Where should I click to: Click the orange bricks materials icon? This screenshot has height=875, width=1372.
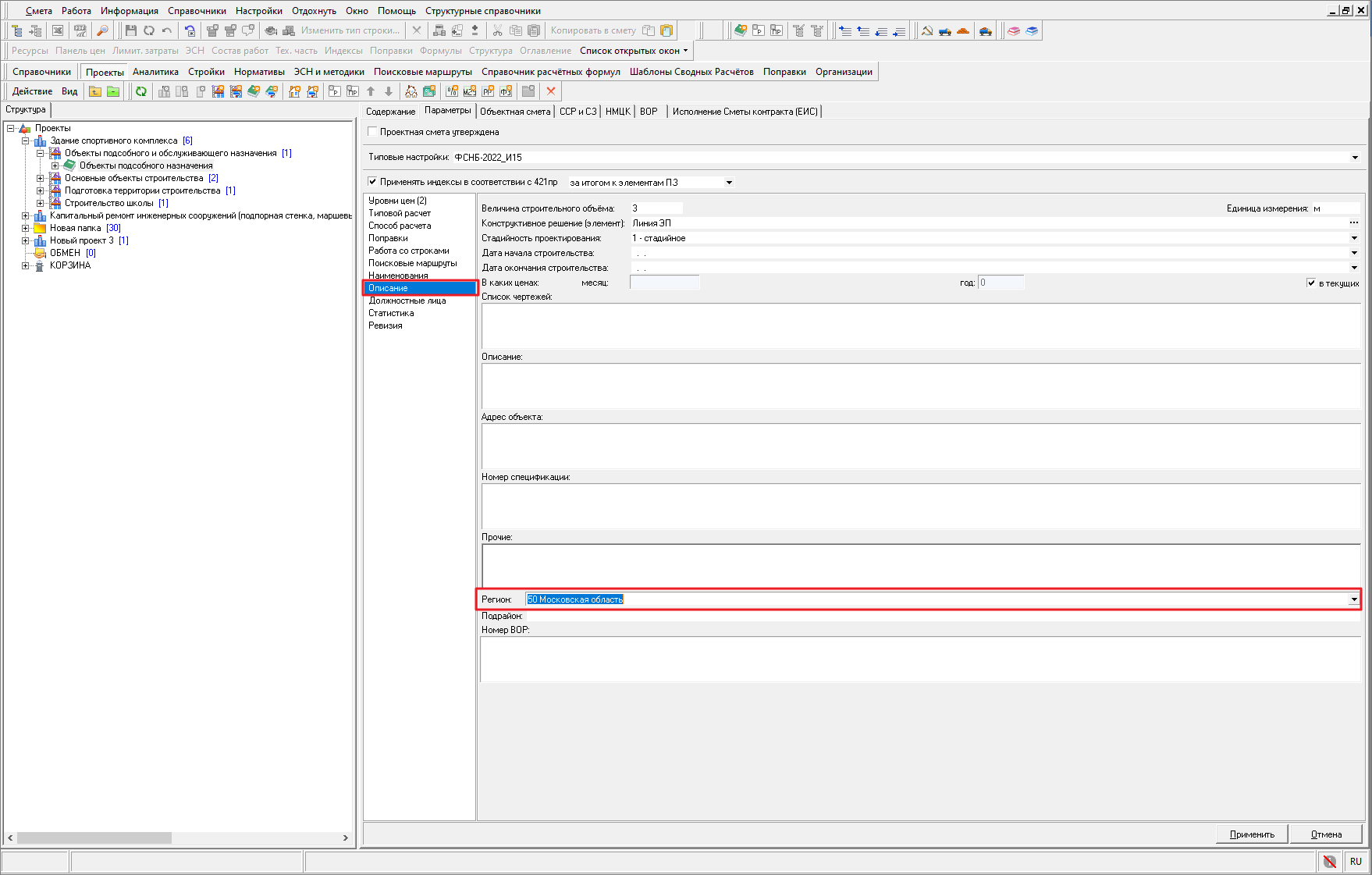(x=963, y=30)
